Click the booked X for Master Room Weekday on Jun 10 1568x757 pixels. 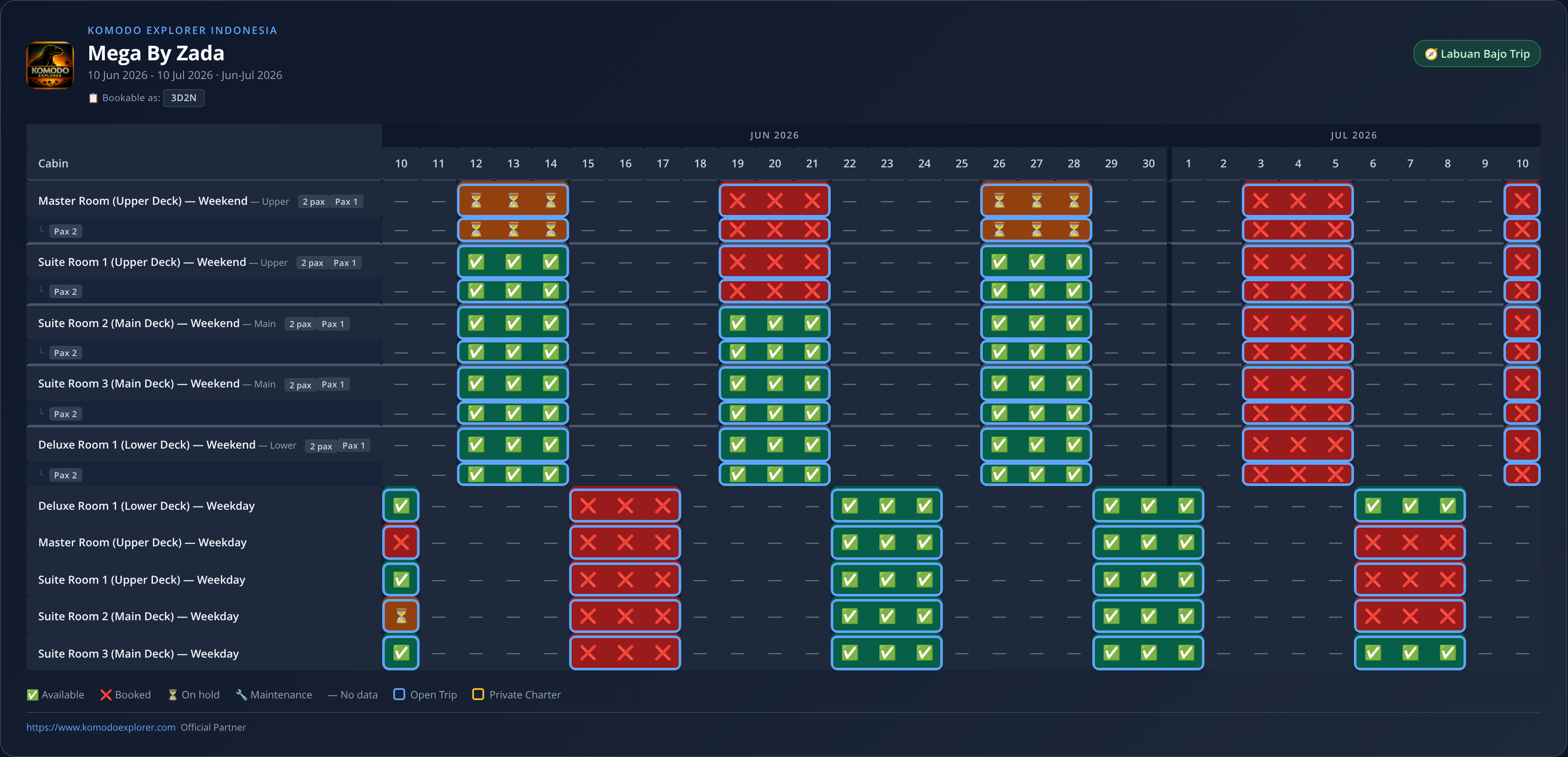(401, 542)
